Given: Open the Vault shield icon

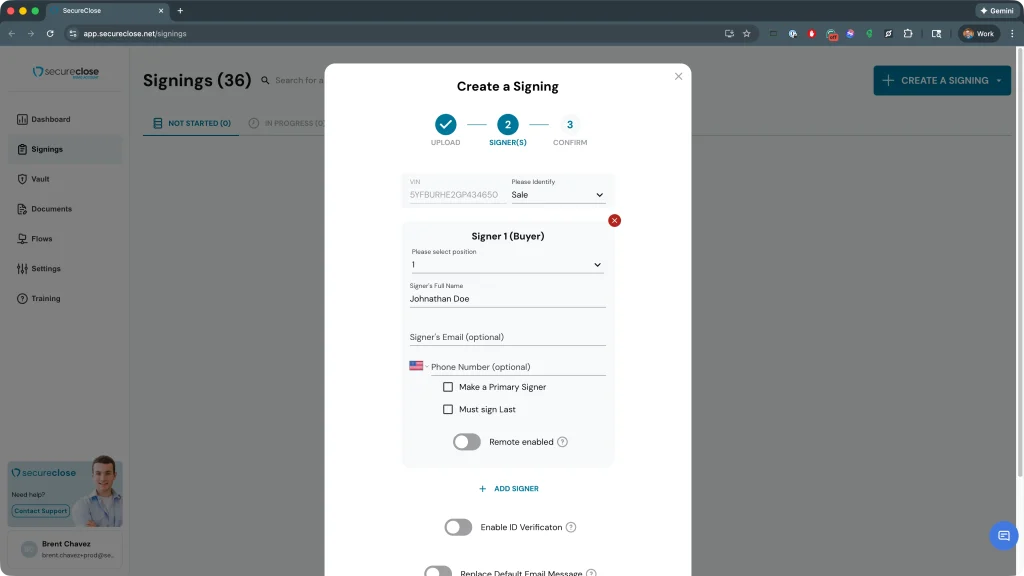Looking at the screenshot, I should 22,179.
